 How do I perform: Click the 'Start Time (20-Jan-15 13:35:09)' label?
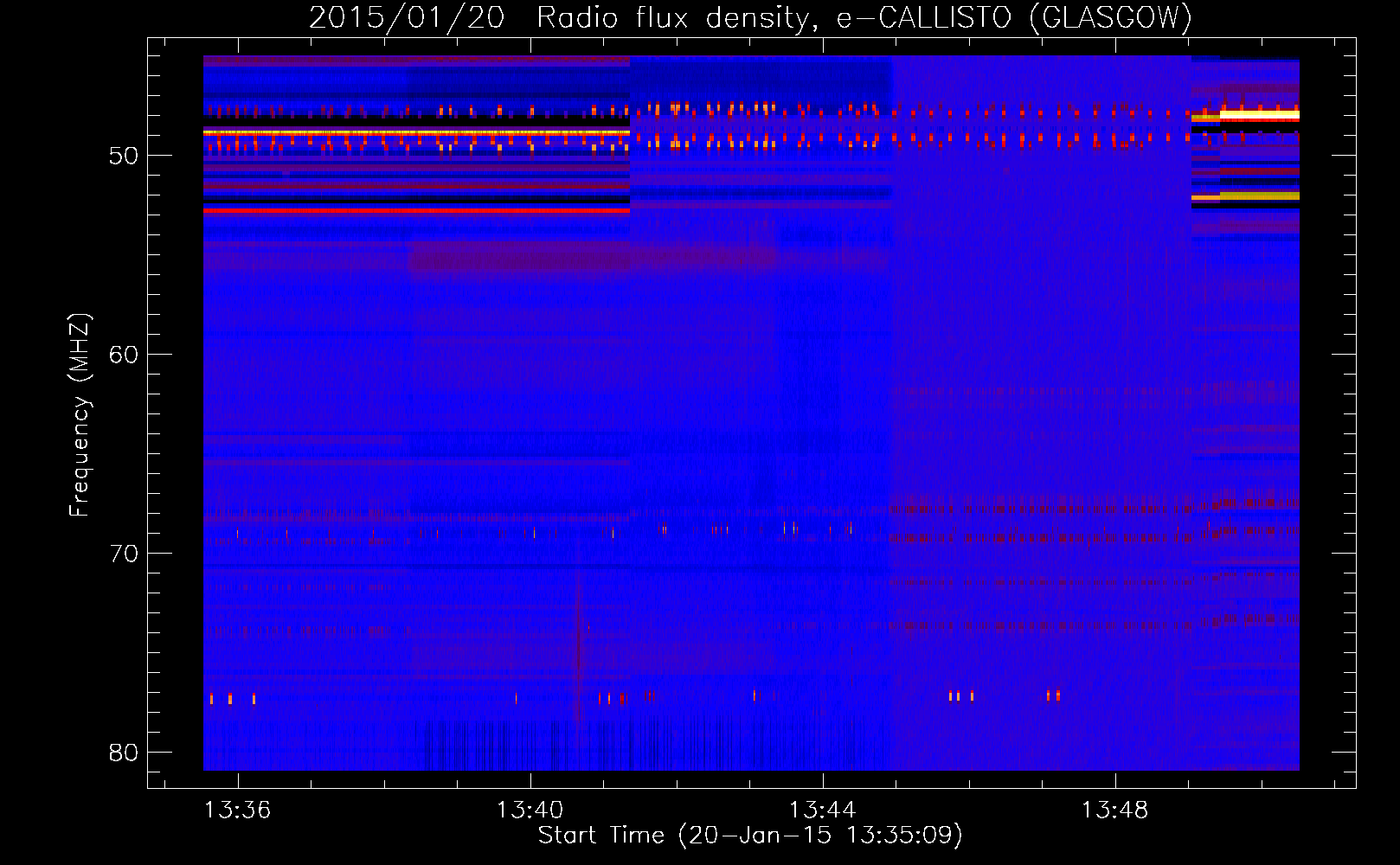click(x=750, y=836)
